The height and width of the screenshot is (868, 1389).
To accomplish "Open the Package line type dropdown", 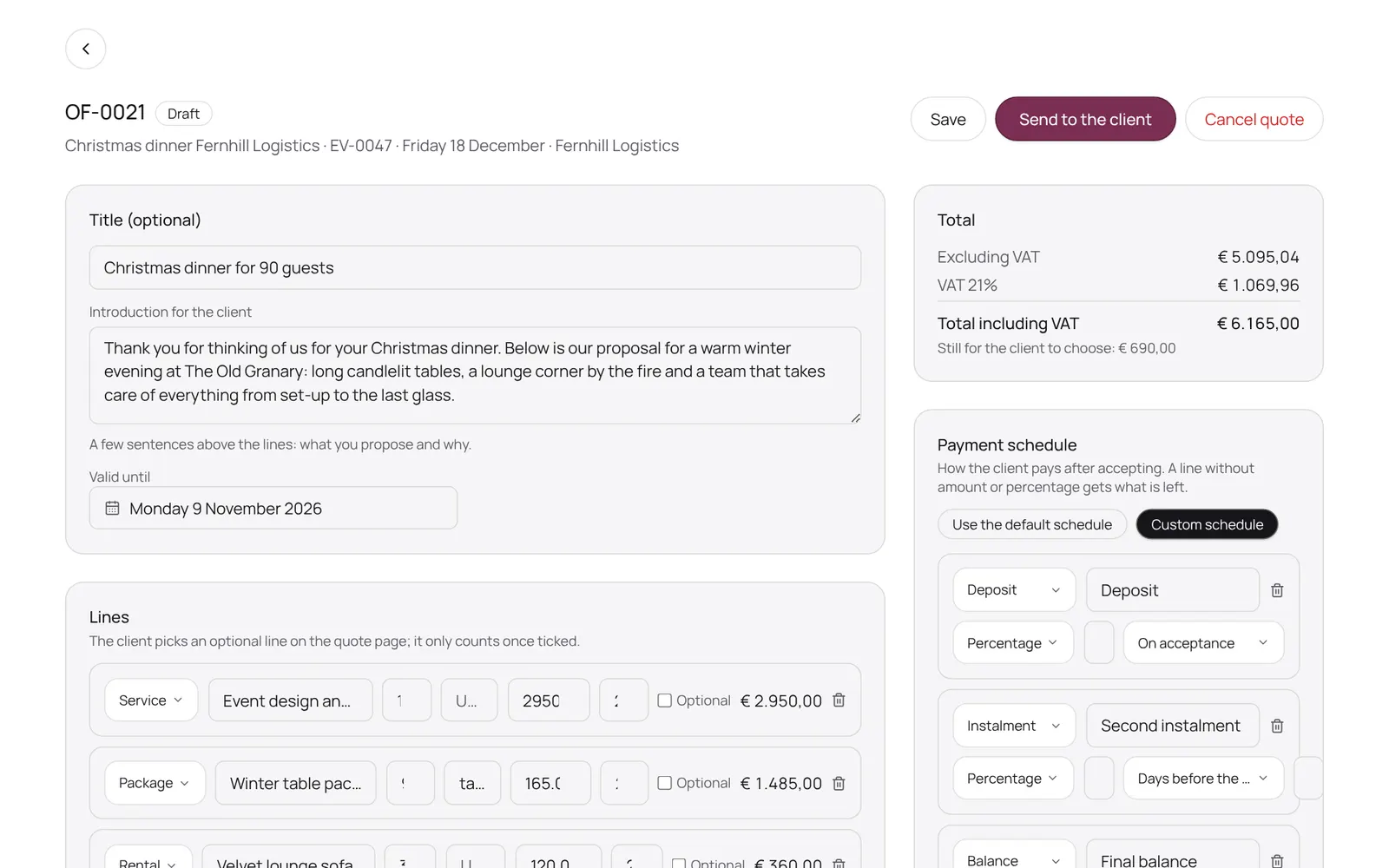I will click(155, 783).
